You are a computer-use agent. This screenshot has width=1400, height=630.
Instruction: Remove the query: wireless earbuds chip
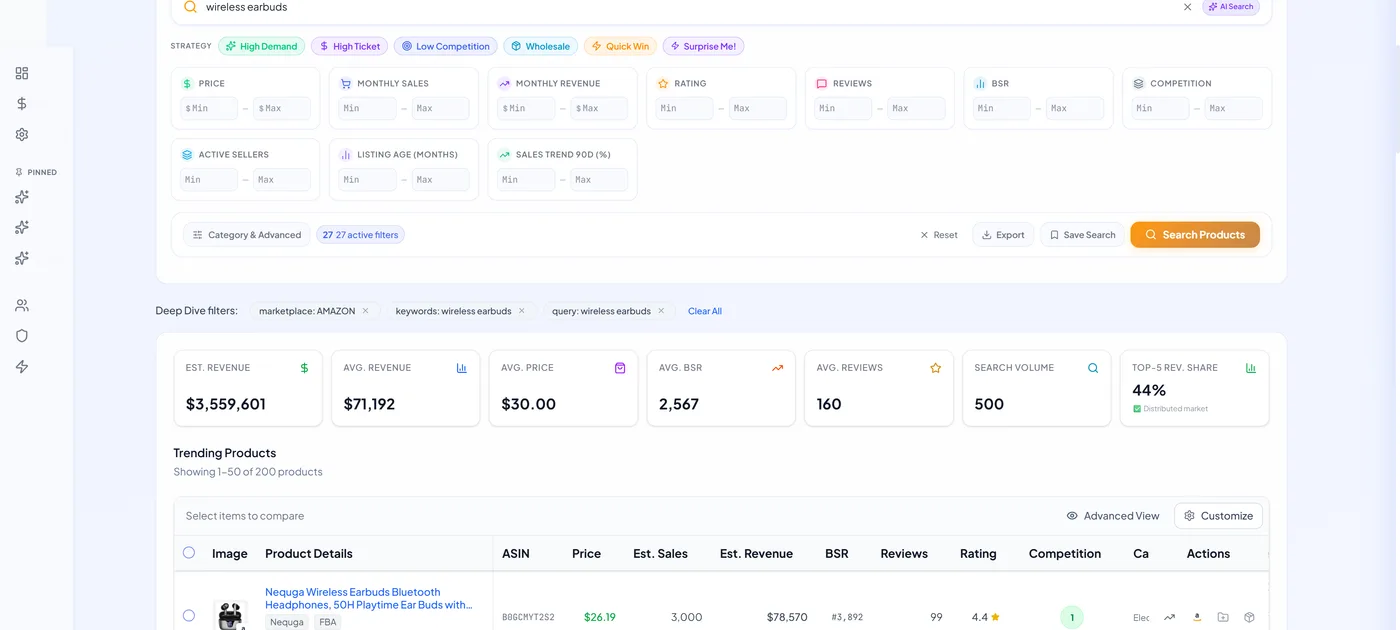(x=661, y=311)
